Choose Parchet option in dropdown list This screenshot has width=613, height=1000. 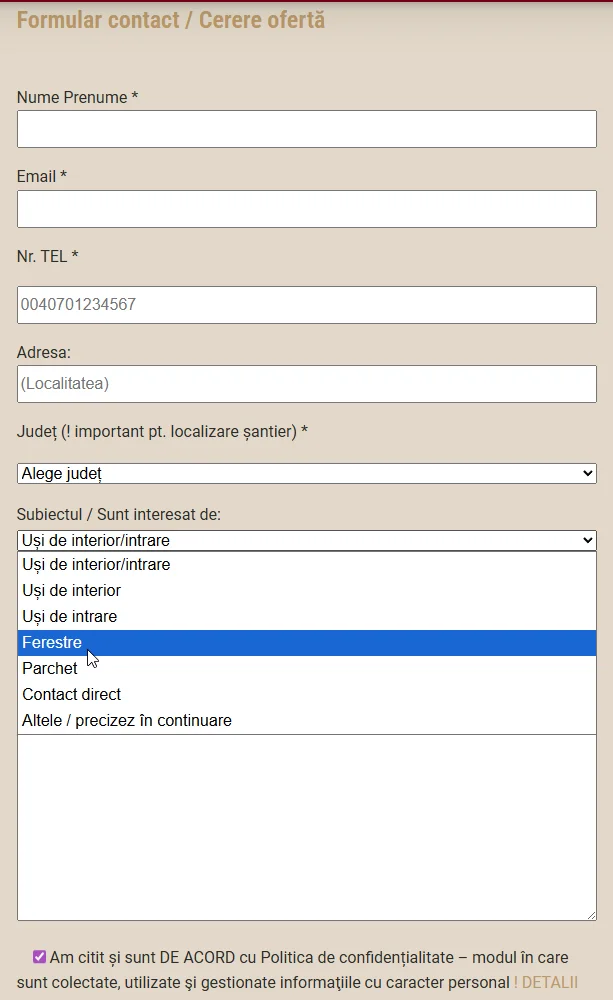point(50,668)
